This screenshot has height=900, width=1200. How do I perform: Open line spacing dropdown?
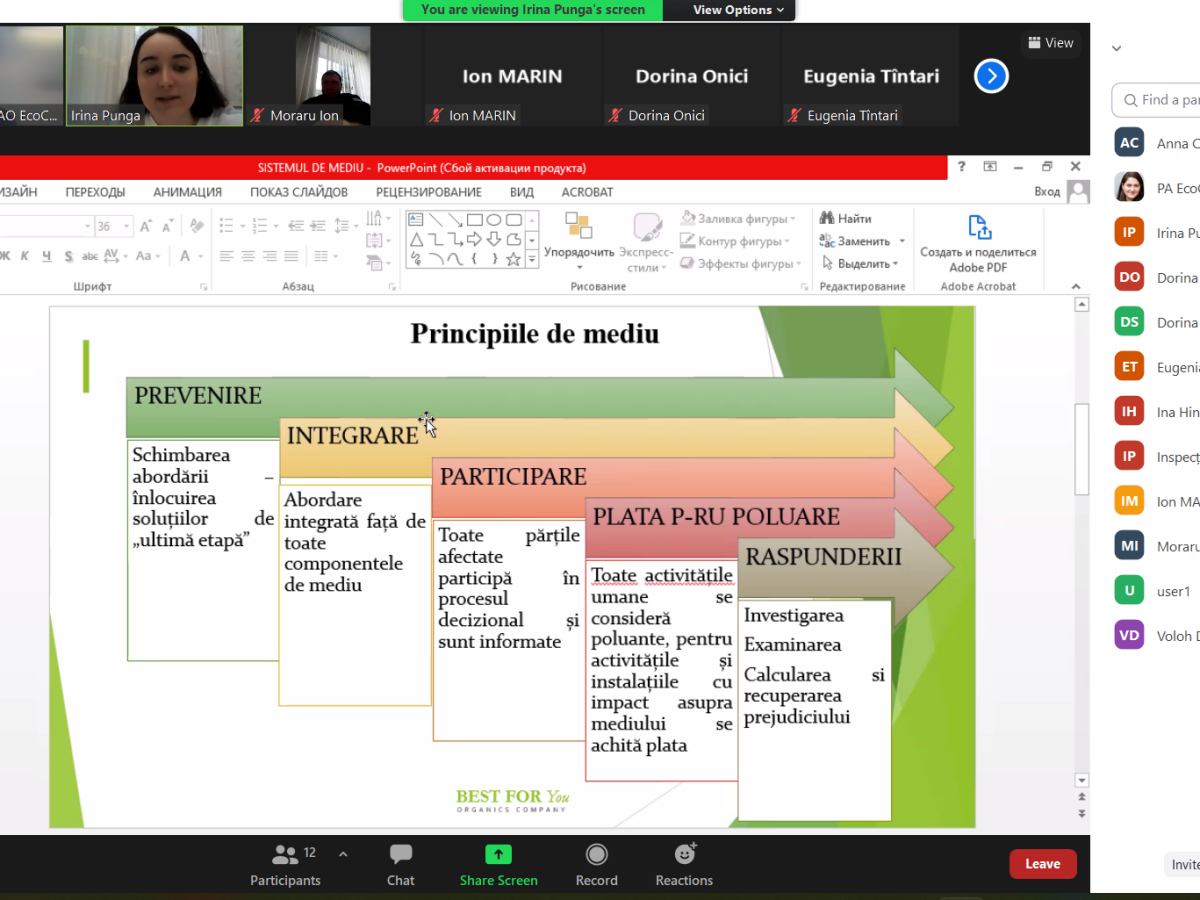[x=346, y=225]
